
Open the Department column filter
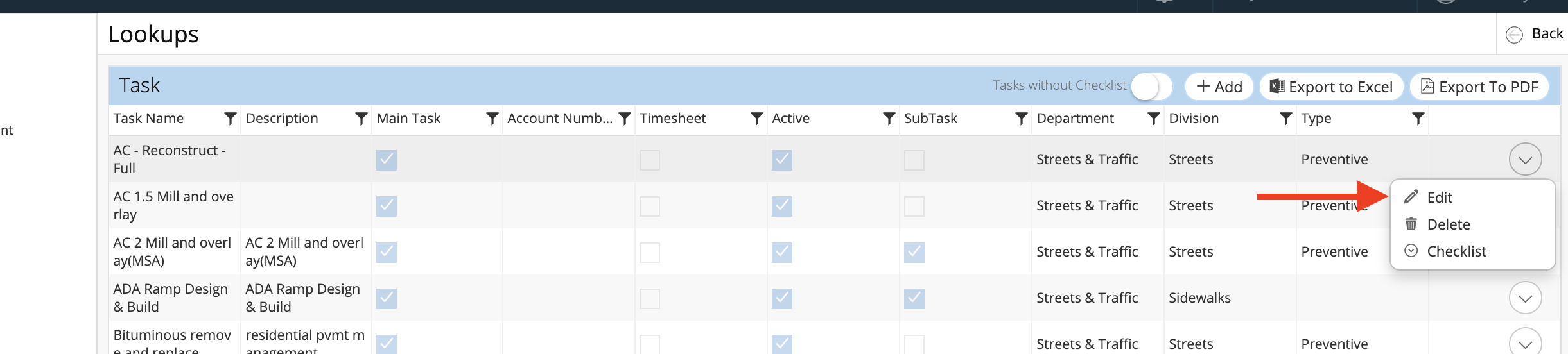coord(1154,119)
